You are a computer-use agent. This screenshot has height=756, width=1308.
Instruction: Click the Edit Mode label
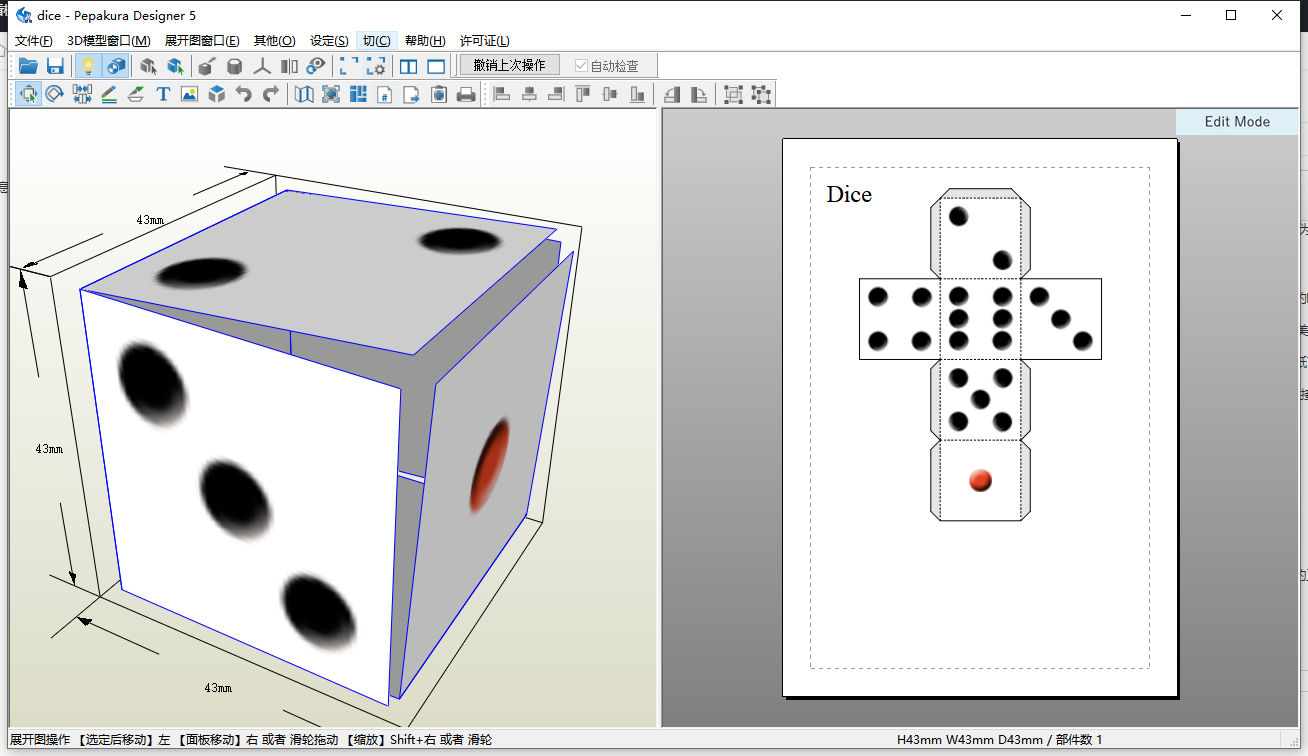click(1237, 121)
